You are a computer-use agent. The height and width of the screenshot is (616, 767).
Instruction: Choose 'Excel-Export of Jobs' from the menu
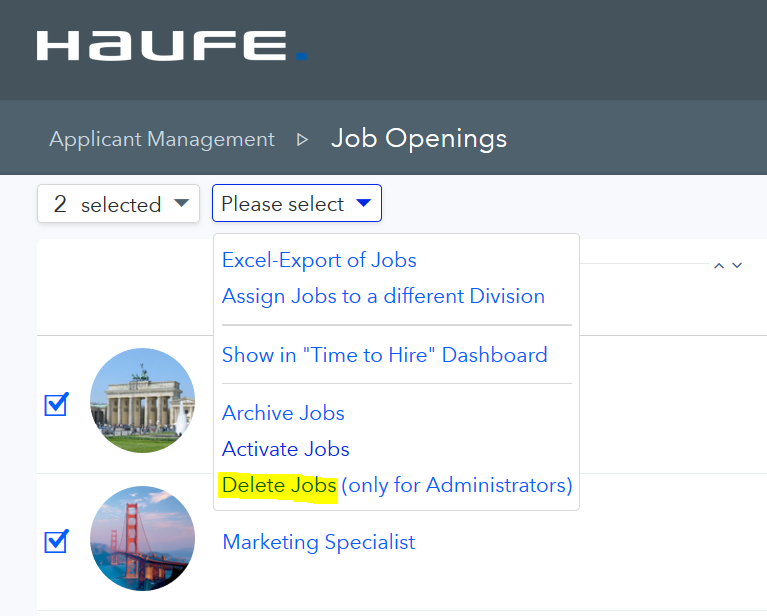[319, 260]
